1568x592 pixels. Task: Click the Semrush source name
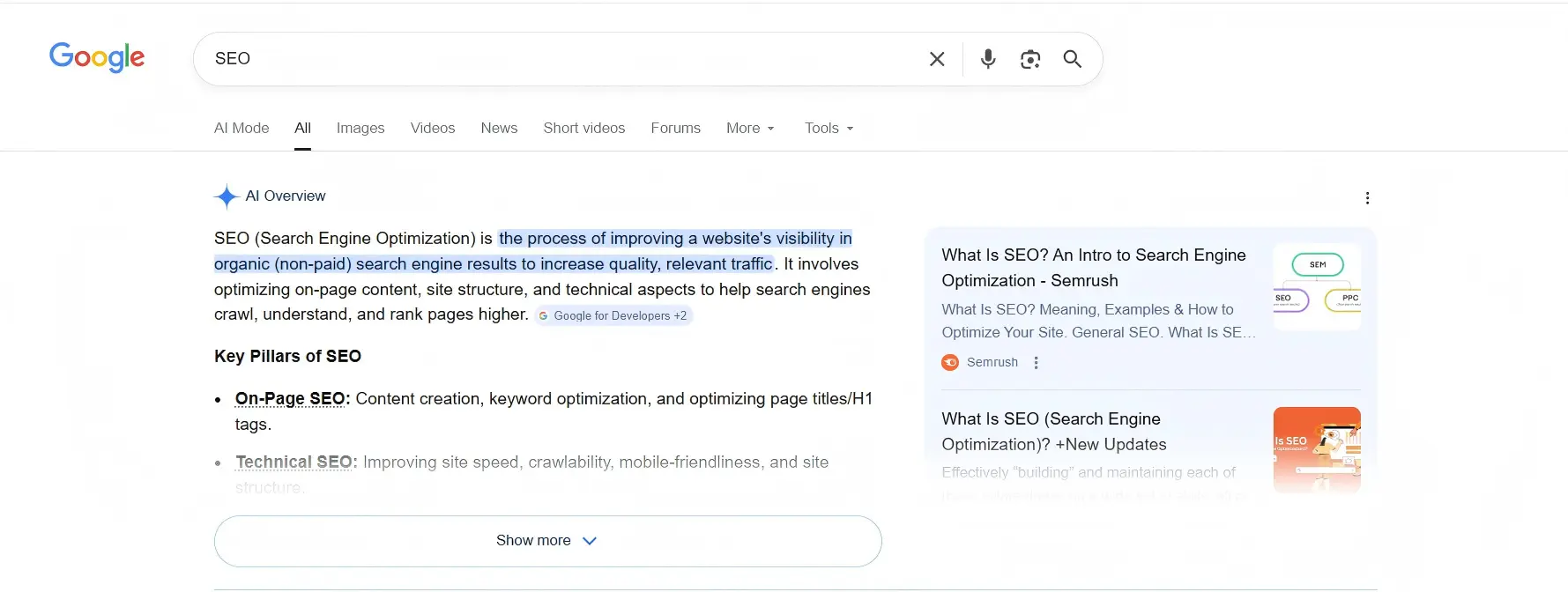(x=992, y=362)
